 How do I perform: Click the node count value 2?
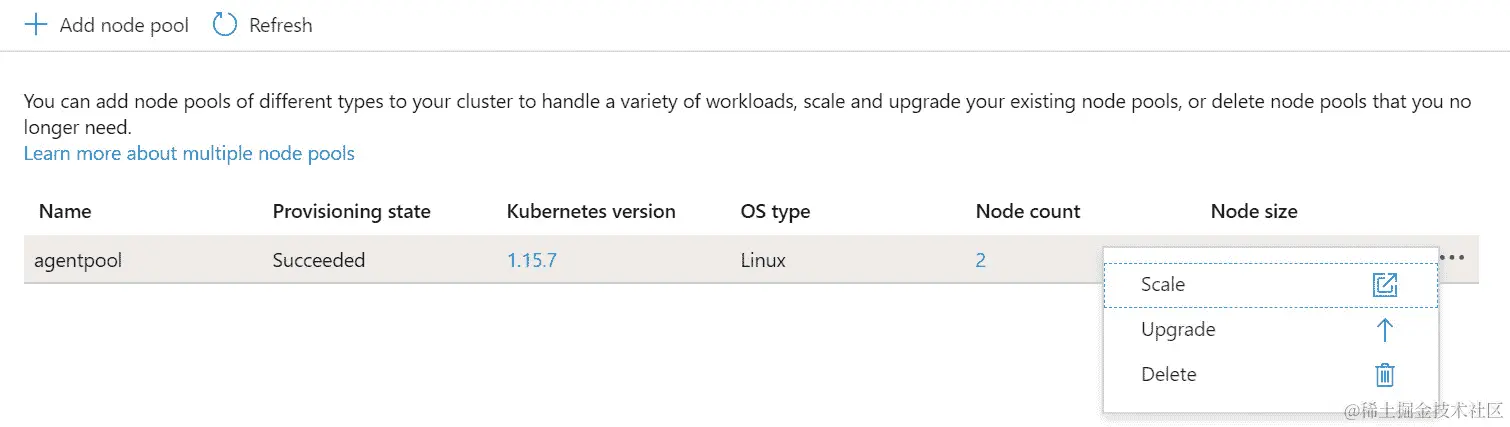pyautogui.click(x=981, y=261)
